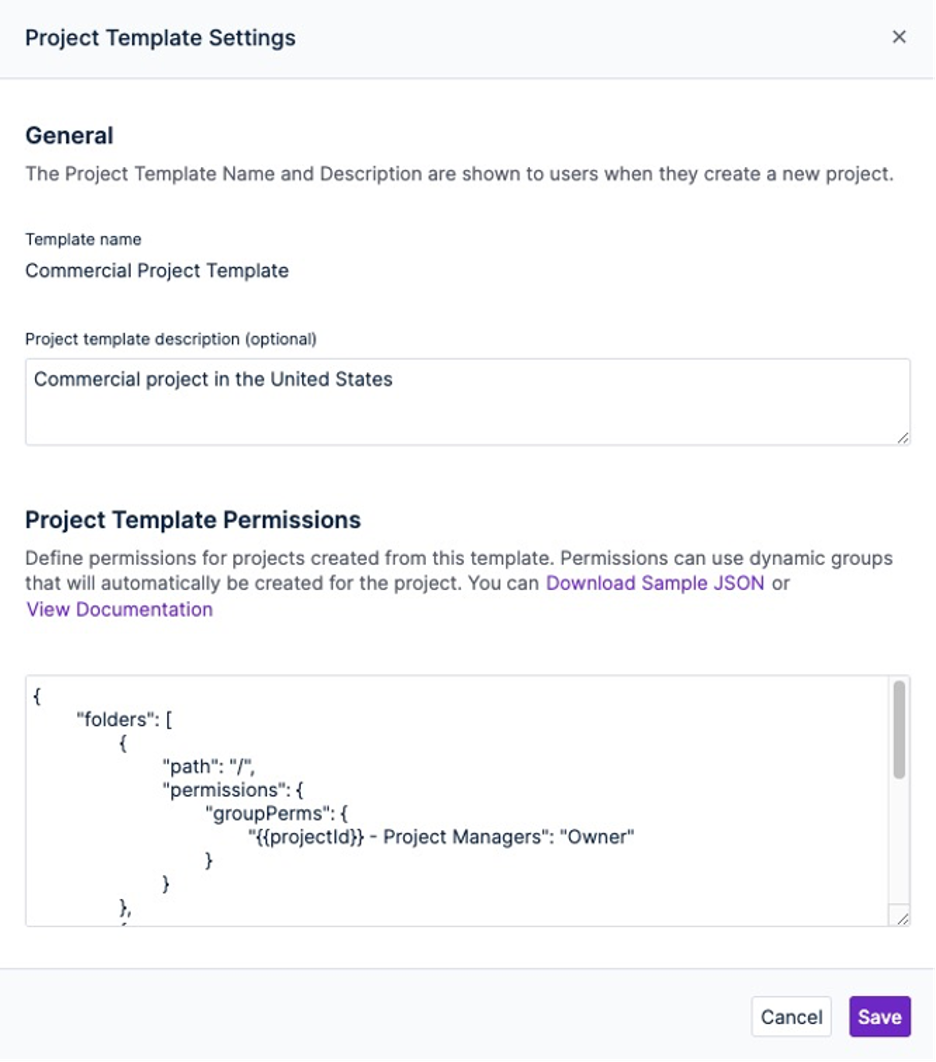Viewport: 936px width, 1062px height.
Task: Click the Commercial Project Template name text
Action: click(157, 270)
